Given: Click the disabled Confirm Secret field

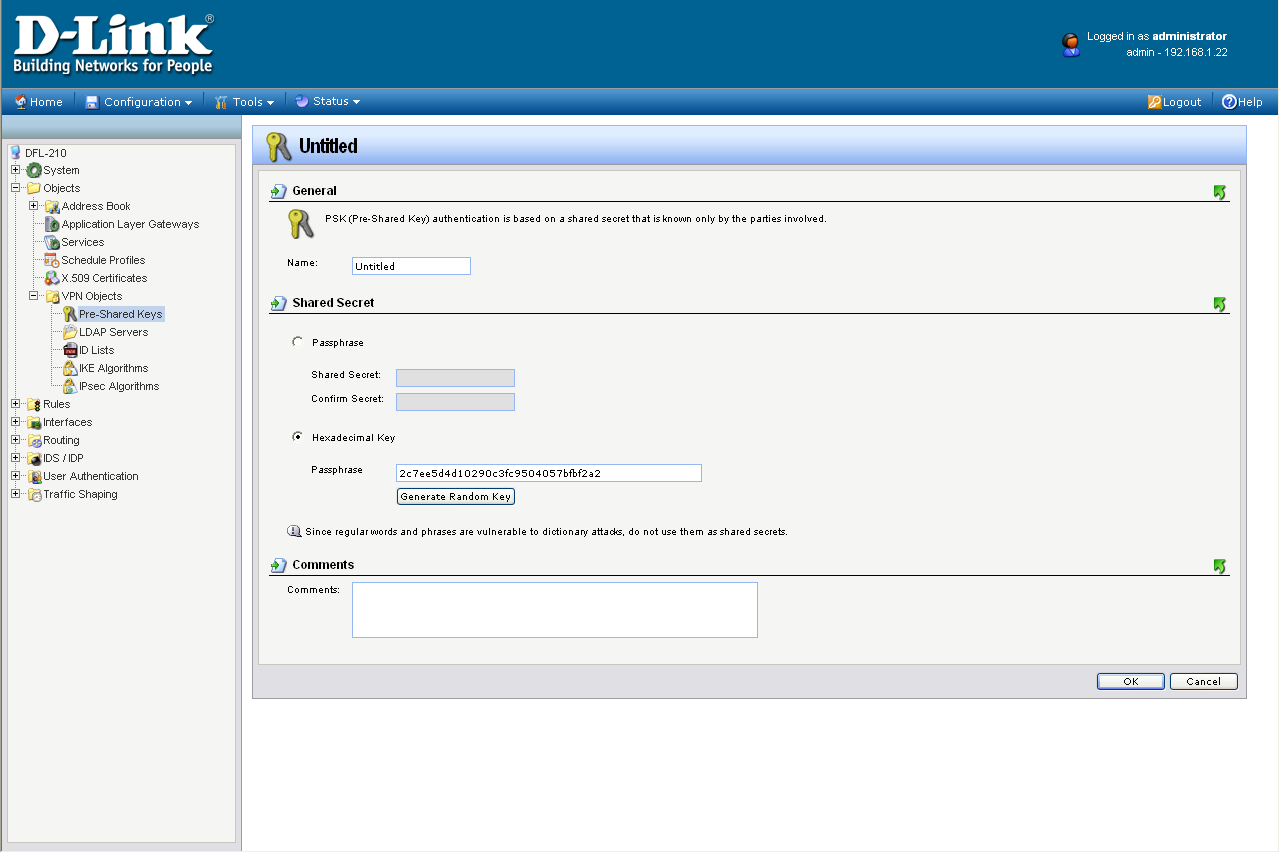Looking at the screenshot, I should 455,402.
